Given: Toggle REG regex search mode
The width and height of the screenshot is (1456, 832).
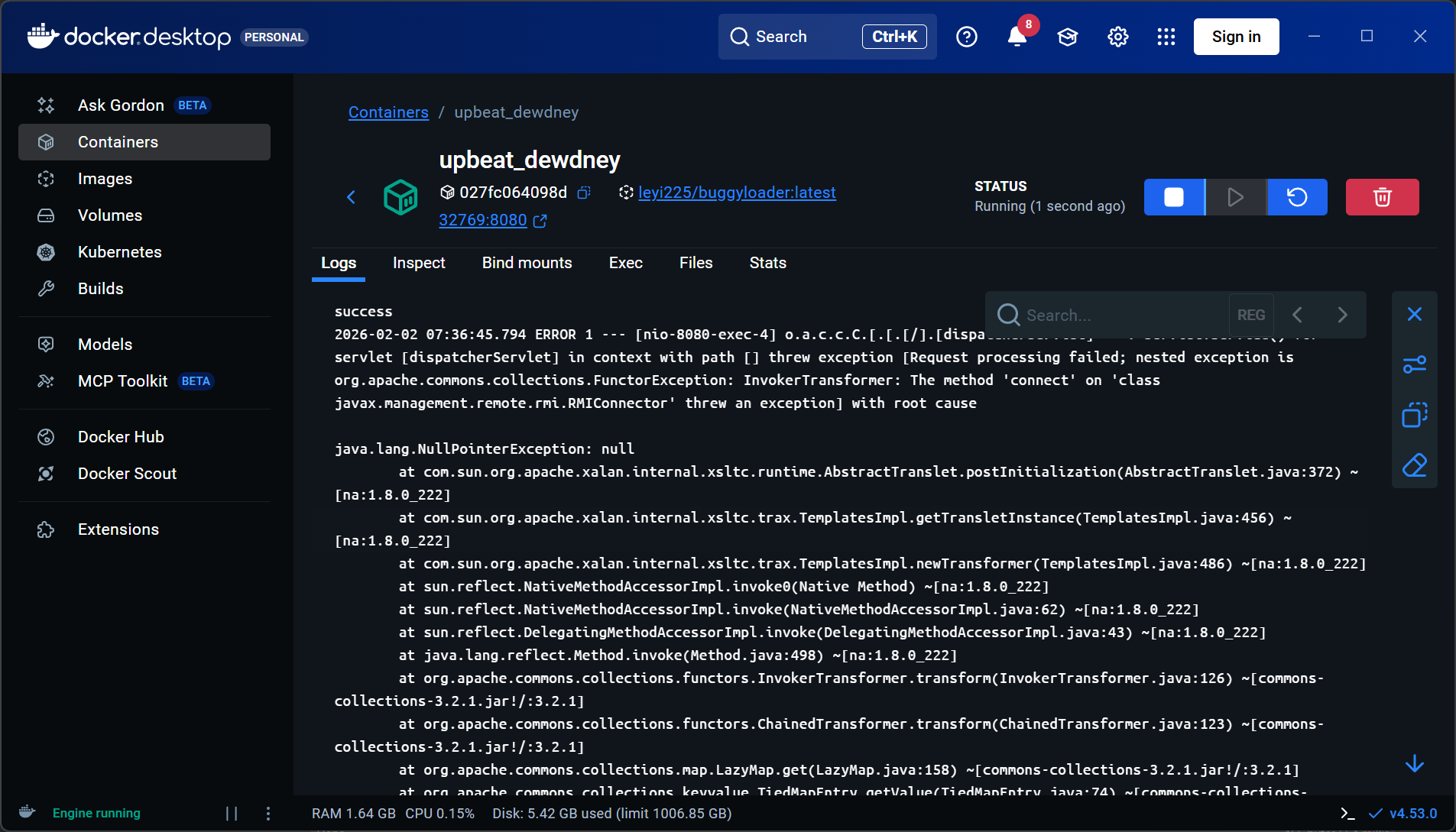Looking at the screenshot, I should [1250, 315].
